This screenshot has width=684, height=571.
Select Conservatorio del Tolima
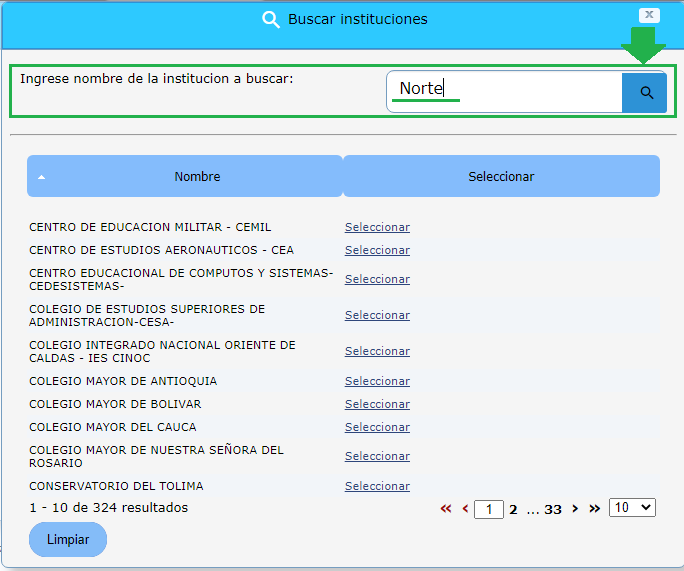coord(377,486)
